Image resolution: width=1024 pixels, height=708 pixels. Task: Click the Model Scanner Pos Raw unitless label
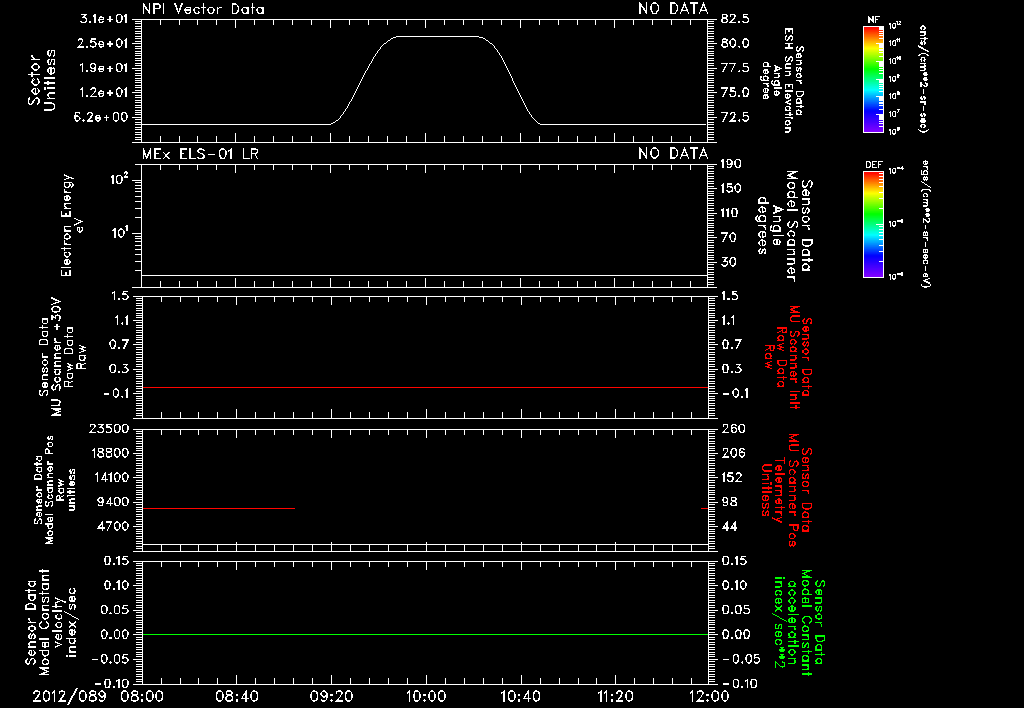tap(55, 490)
